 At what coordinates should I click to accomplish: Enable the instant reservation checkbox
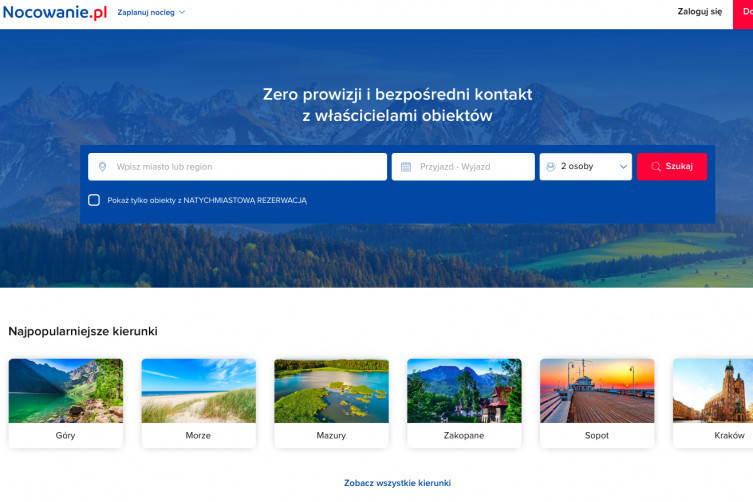[x=94, y=200]
